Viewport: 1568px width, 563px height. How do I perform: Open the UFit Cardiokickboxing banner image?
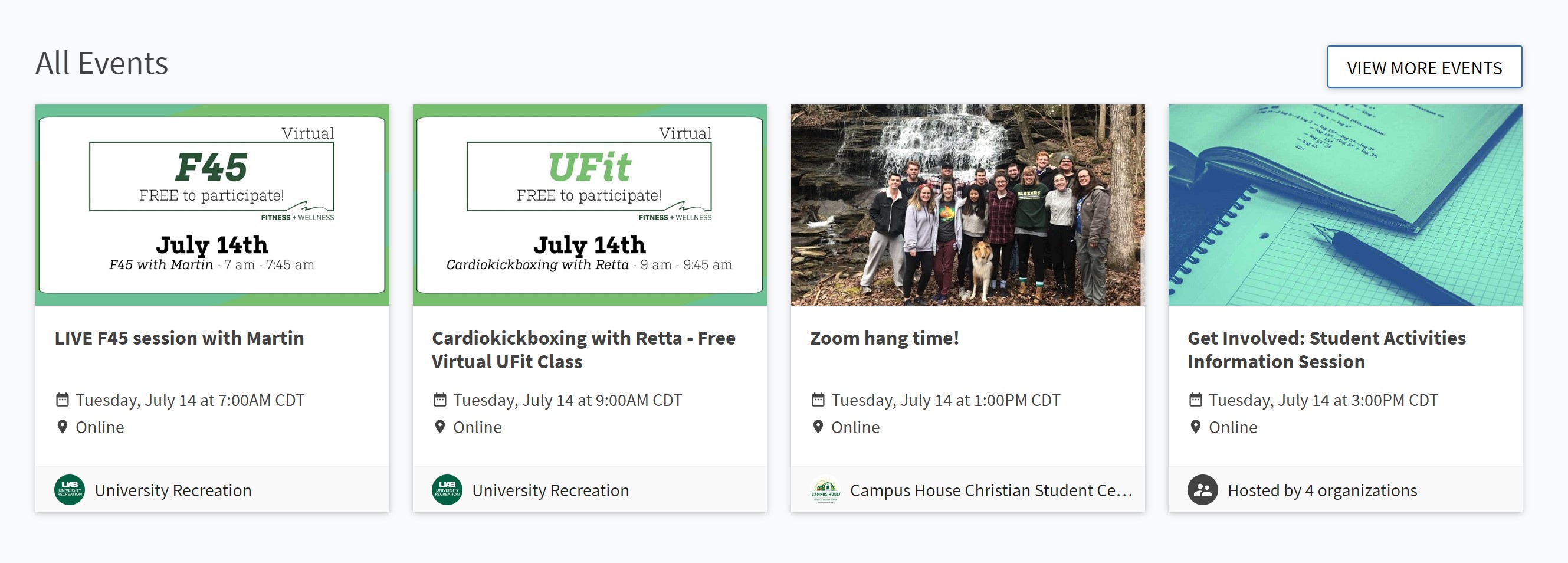click(x=589, y=205)
